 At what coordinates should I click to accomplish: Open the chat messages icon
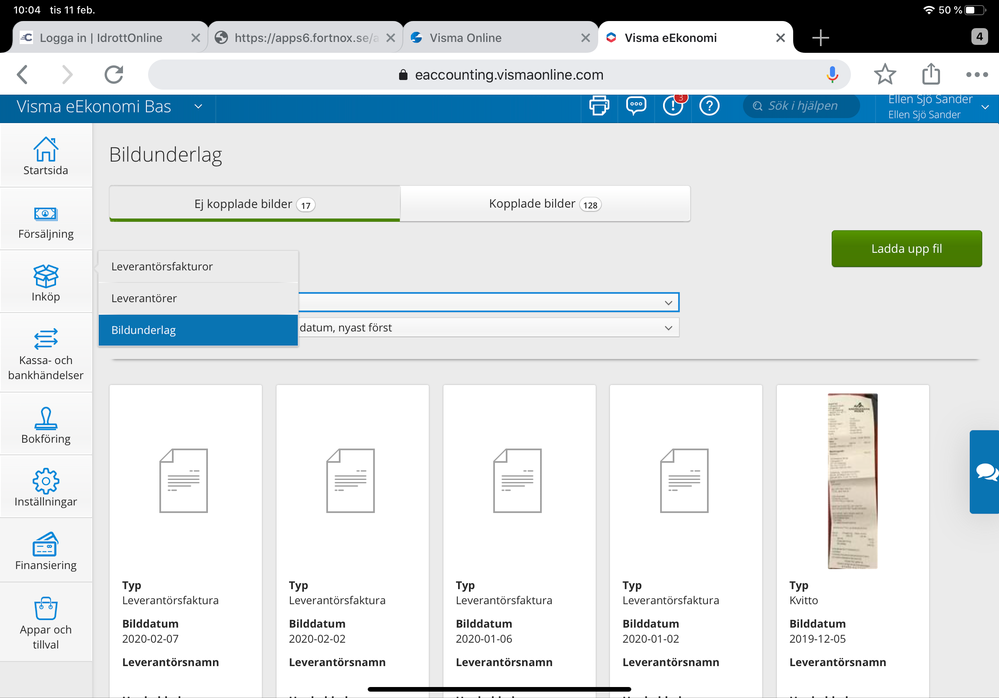coord(636,106)
